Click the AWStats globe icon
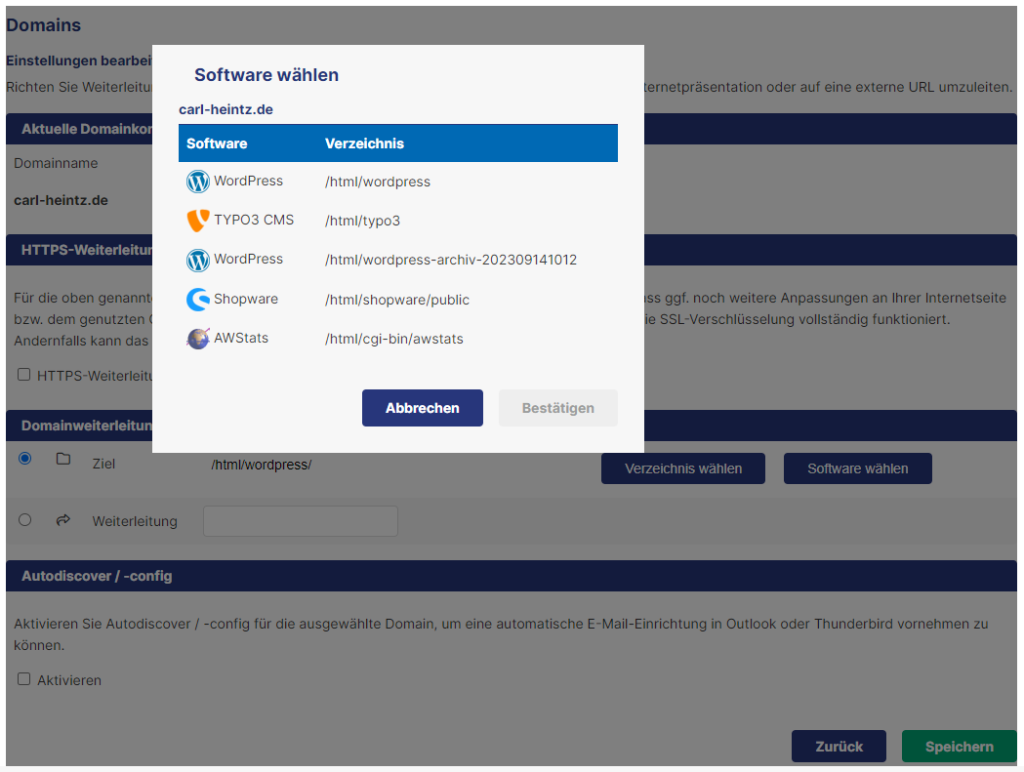Screen dimensions: 1024x772 point(198,338)
